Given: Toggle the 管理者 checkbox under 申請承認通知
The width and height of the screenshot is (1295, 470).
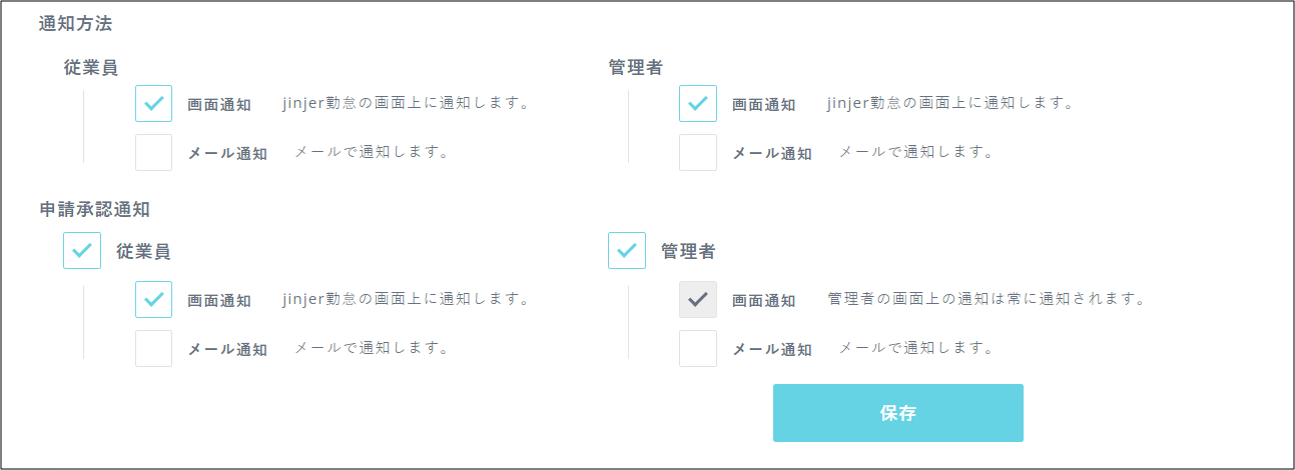Looking at the screenshot, I should pos(626,250).
